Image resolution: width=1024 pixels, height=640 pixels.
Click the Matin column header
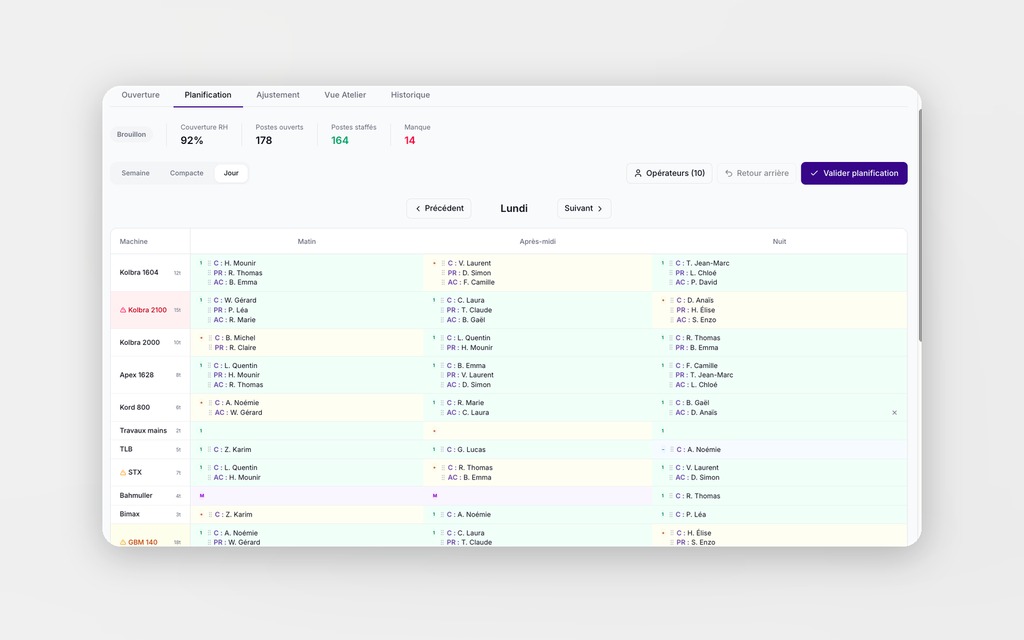pos(306,242)
